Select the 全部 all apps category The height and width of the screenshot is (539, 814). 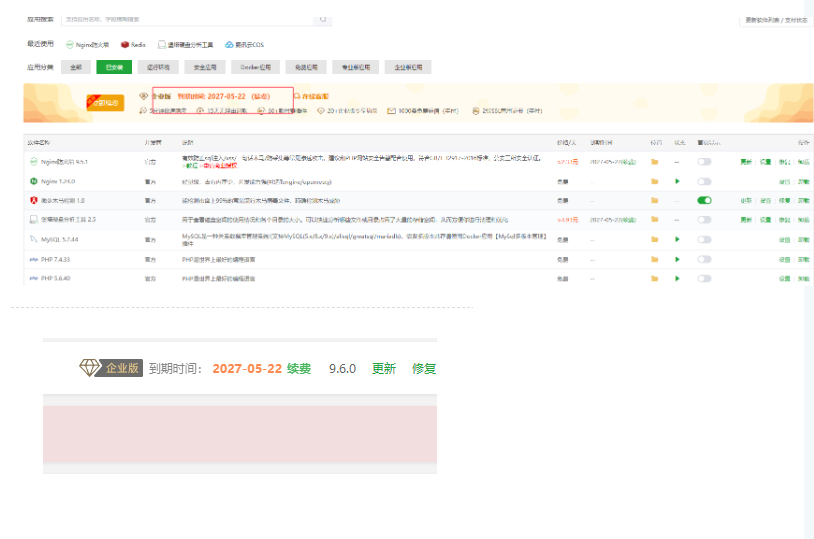[x=76, y=67]
